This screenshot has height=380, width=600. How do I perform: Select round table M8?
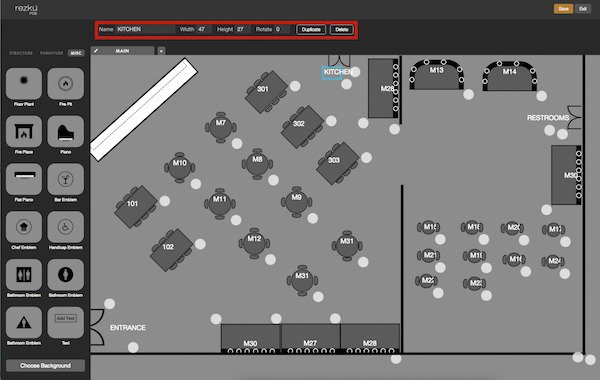pos(258,164)
